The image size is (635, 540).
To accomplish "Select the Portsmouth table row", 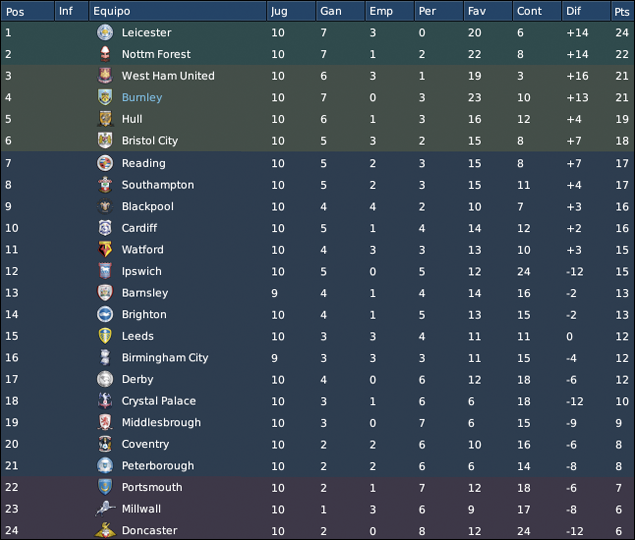I will click(x=318, y=487).
